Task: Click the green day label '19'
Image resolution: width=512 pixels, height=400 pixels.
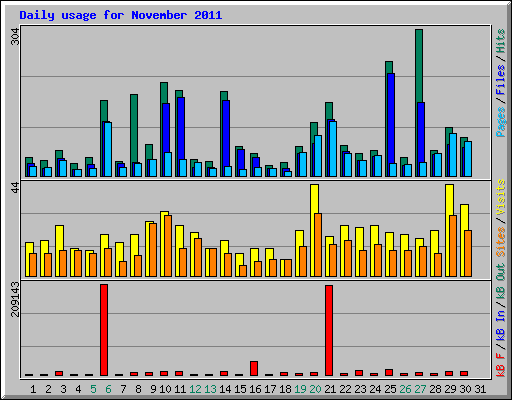Action: tap(300, 389)
